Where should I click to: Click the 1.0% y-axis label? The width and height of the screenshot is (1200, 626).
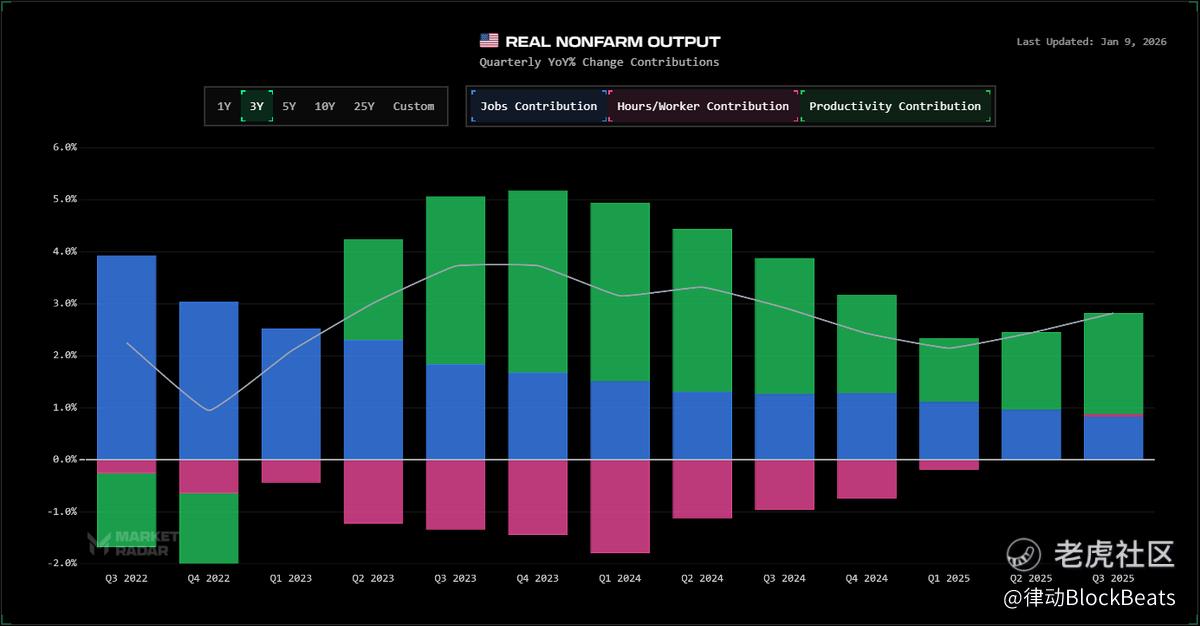(64, 407)
